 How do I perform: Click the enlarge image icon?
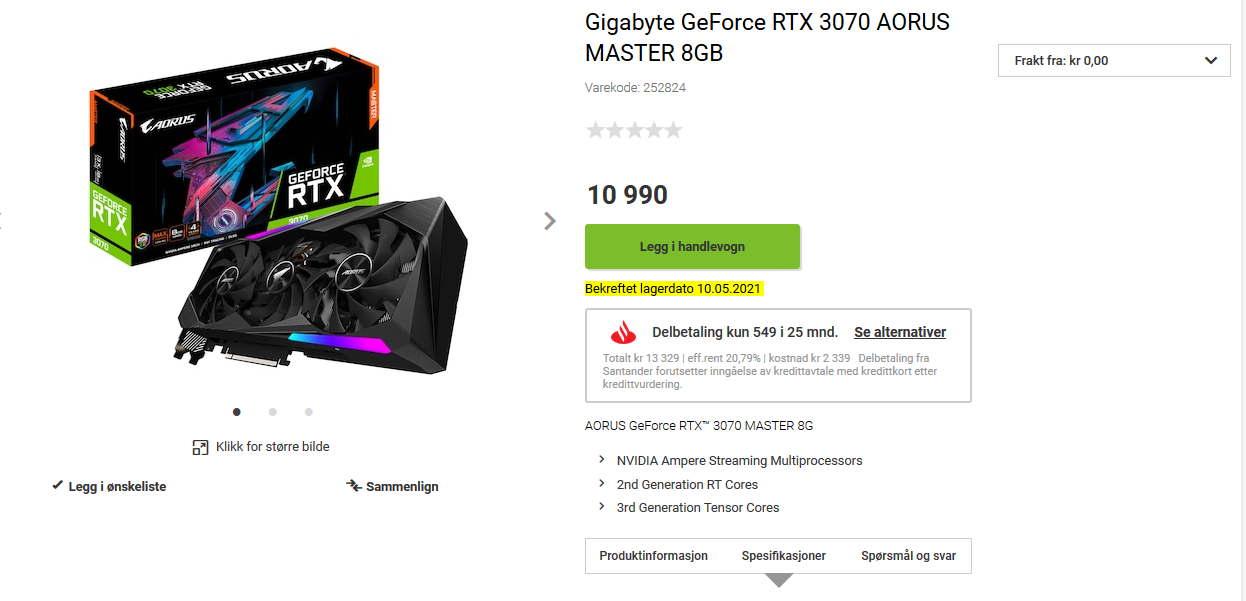click(x=200, y=447)
